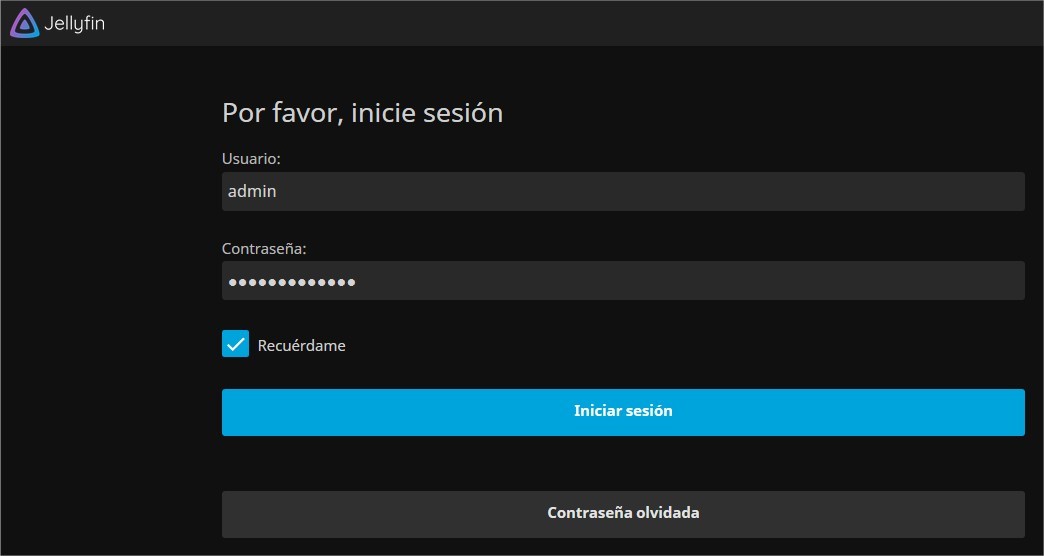Image resolution: width=1044 pixels, height=556 pixels.
Task: Click the admin text in the username box
Action: 252,192
